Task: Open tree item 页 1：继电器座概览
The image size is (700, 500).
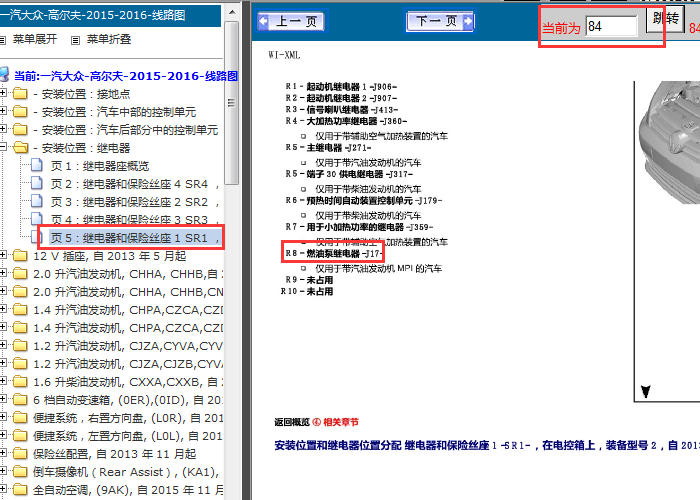Action: (x=100, y=166)
